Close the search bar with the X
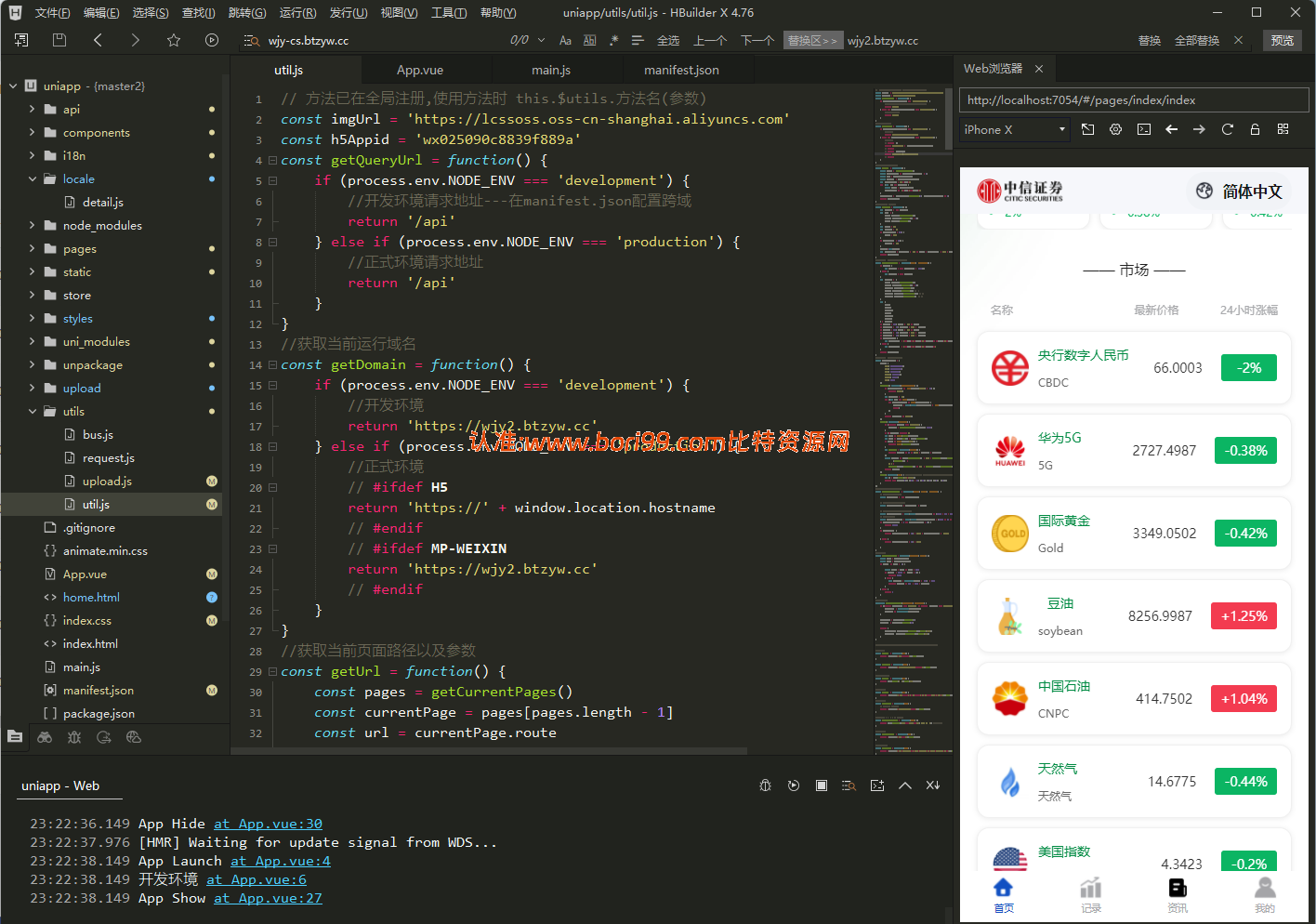The width and height of the screenshot is (1316, 924). click(x=1238, y=40)
